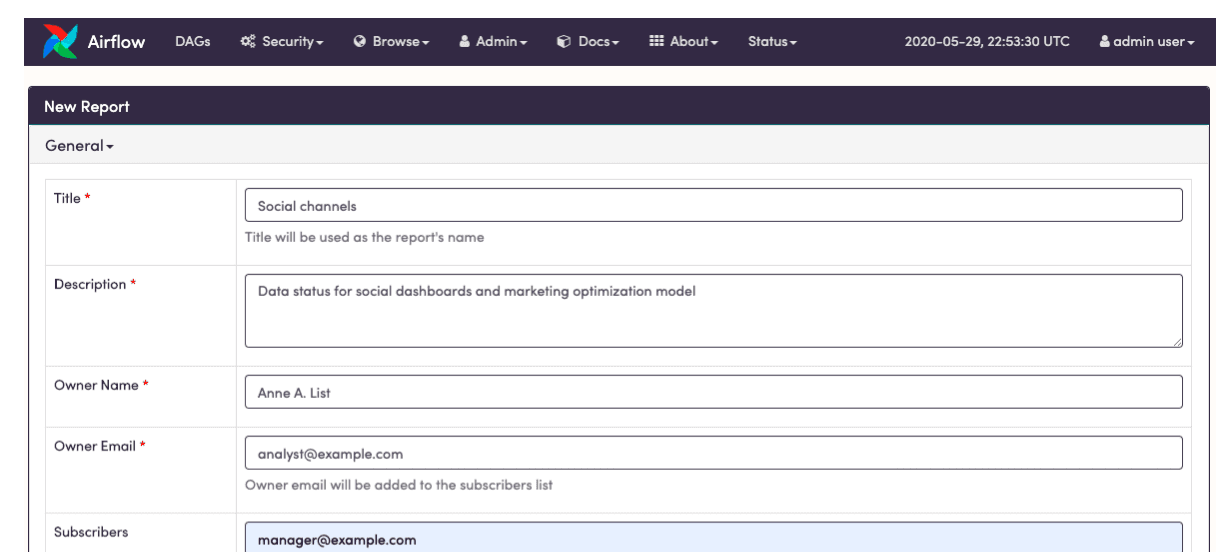The image size is (1222, 552).
Task: Select the Owner Name input field
Action: pyautogui.click(x=713, y=392)
